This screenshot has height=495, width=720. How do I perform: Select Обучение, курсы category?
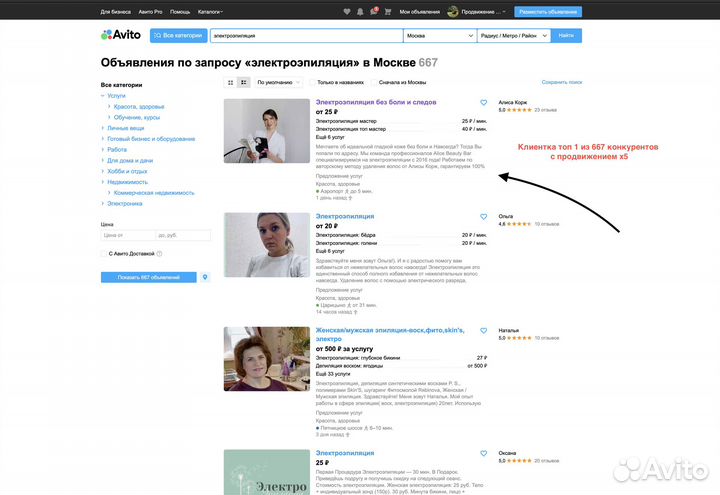click(x=137, y=117)
